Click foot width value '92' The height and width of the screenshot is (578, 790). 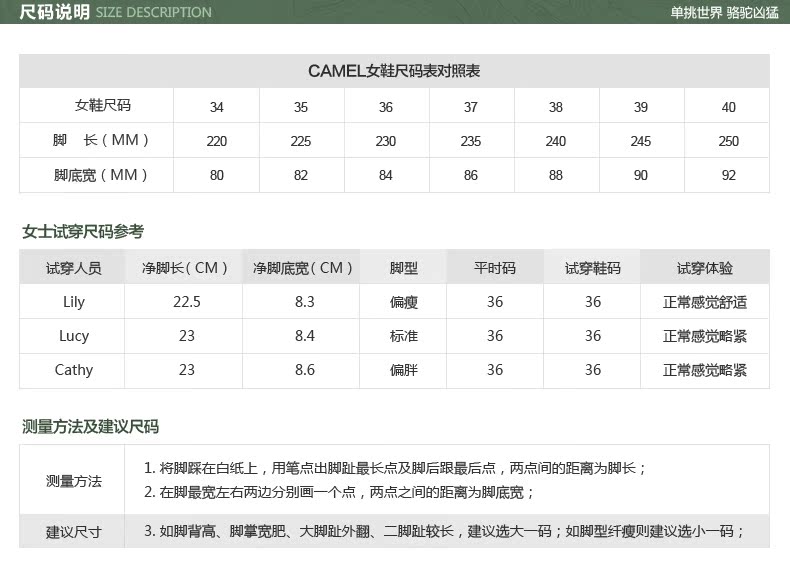point(729,175)
